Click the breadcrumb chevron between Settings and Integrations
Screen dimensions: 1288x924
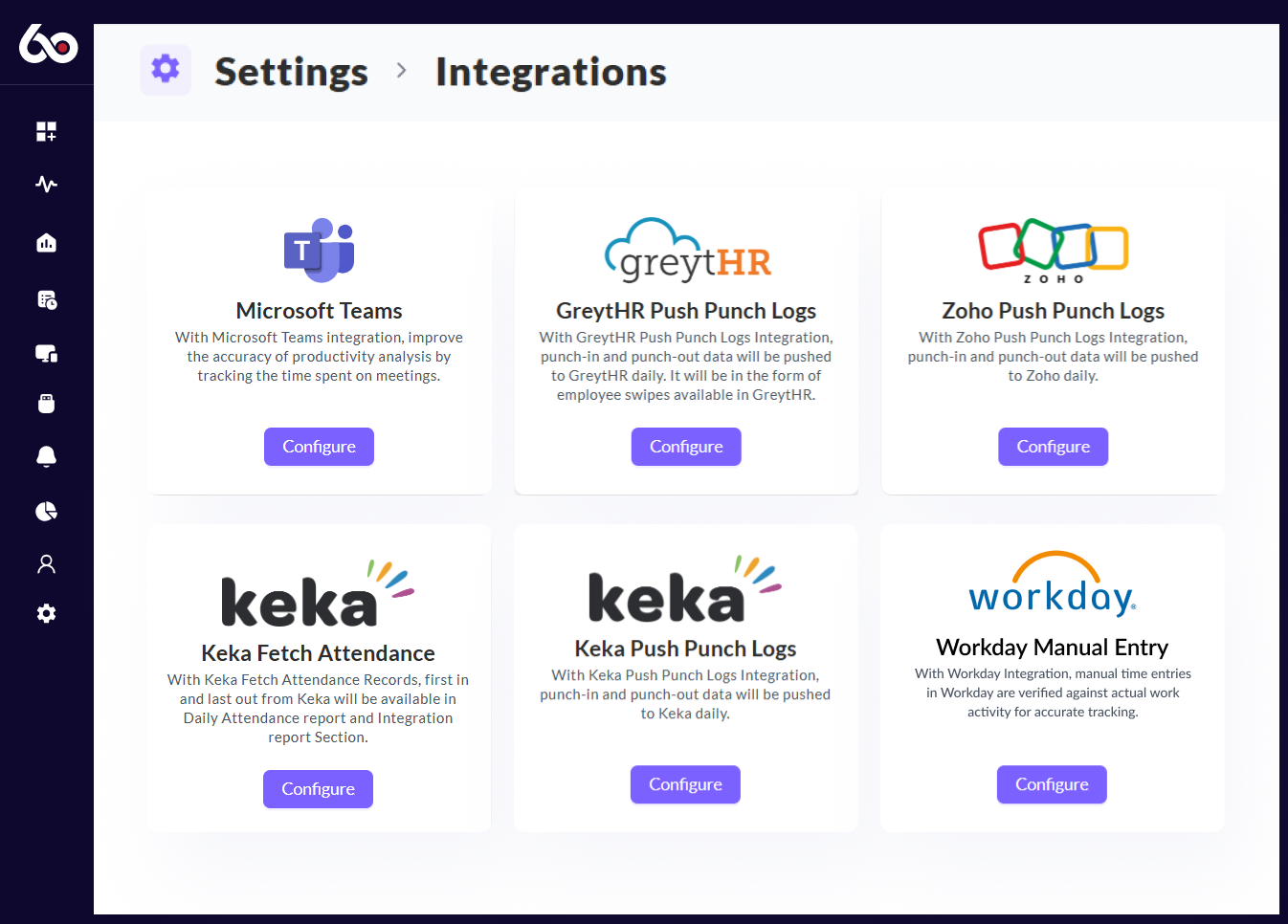coord(402,71)
